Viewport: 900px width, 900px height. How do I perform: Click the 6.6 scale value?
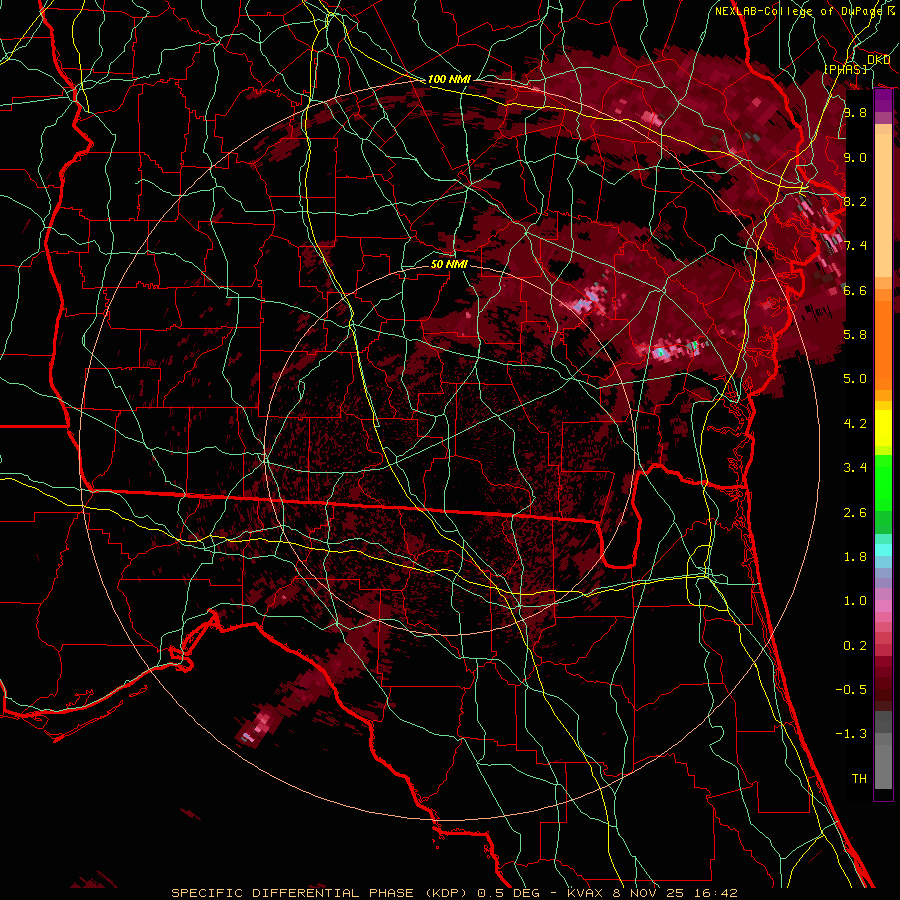(x=855, y=290)
